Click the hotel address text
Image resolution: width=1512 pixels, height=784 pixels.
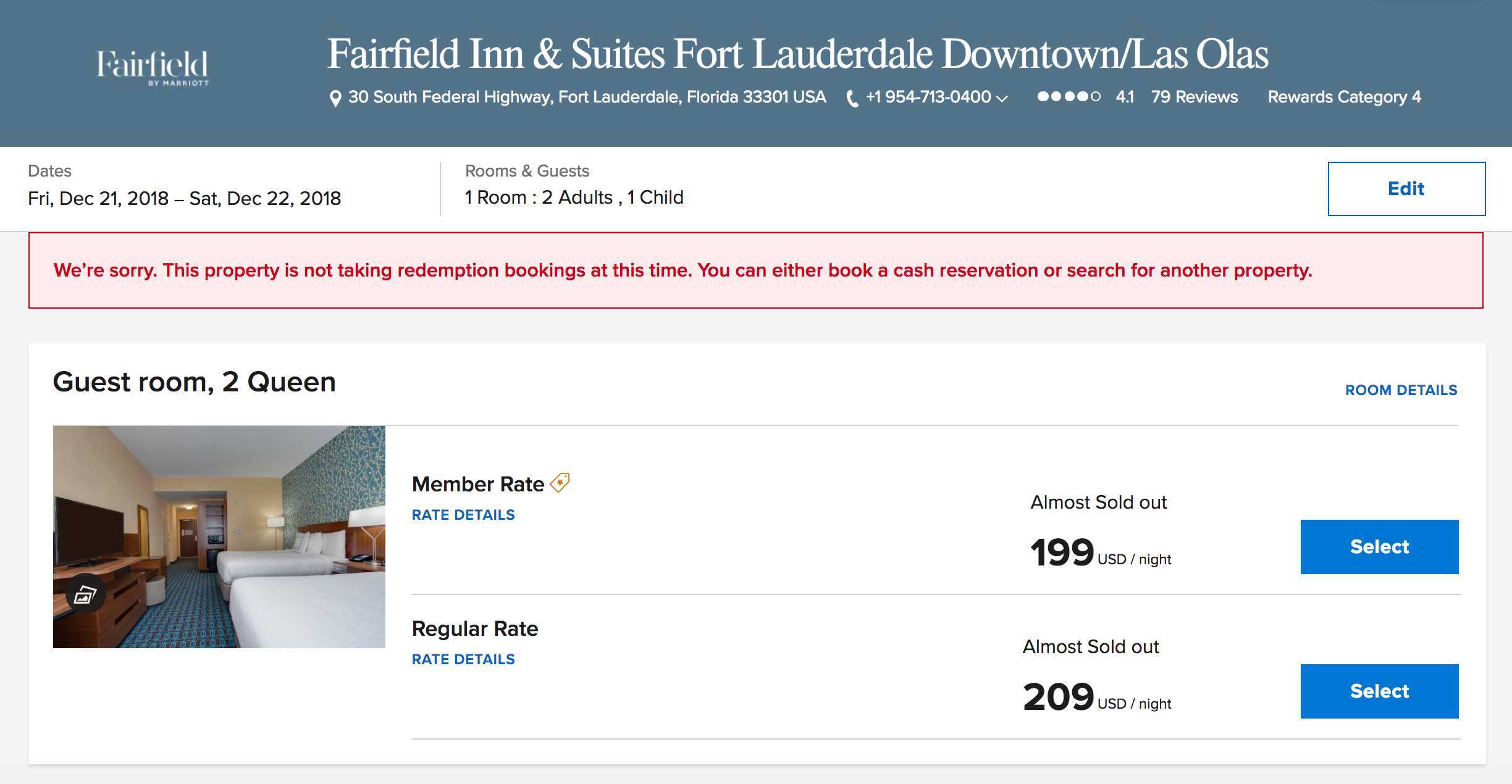[x=587, y=97]
